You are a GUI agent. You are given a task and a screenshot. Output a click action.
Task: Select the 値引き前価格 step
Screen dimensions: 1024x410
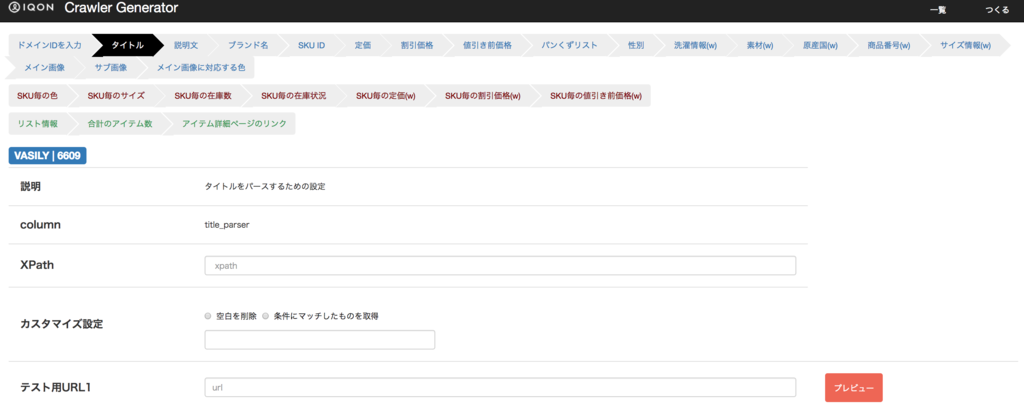487,46
